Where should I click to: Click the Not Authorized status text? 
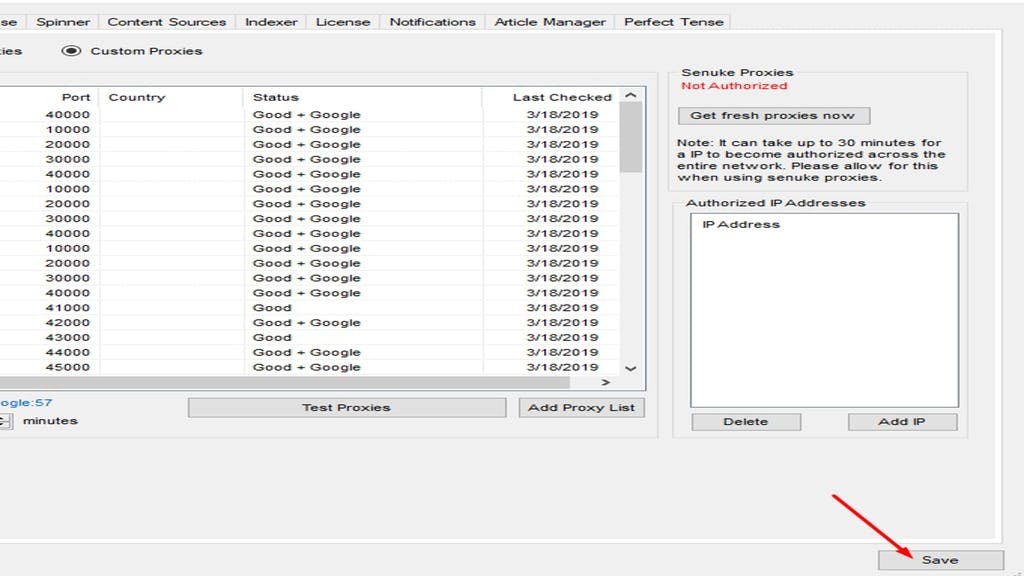coord(734,86)
